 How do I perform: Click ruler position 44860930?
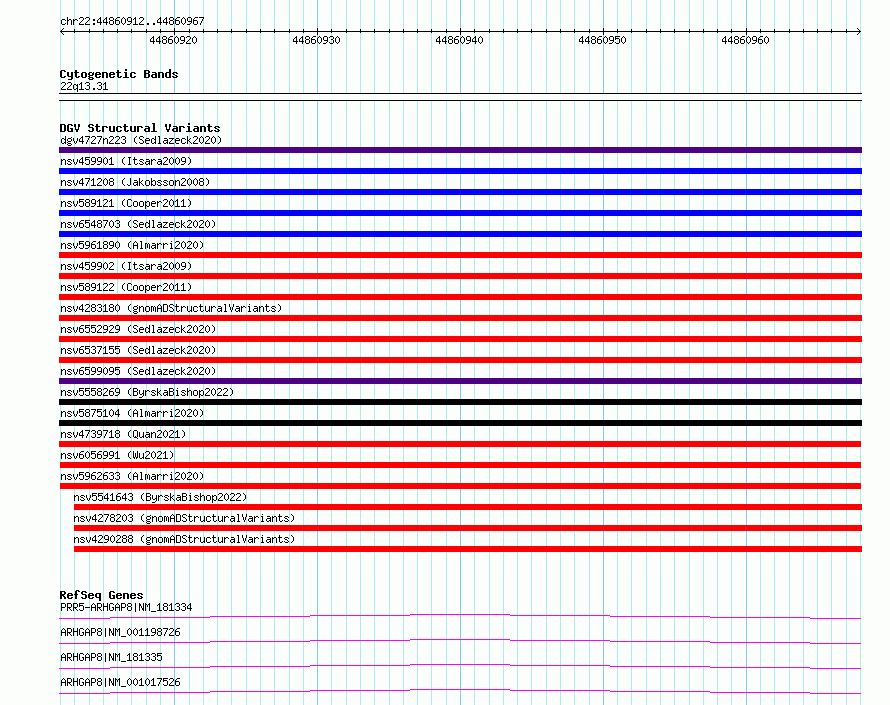point(316,40)
